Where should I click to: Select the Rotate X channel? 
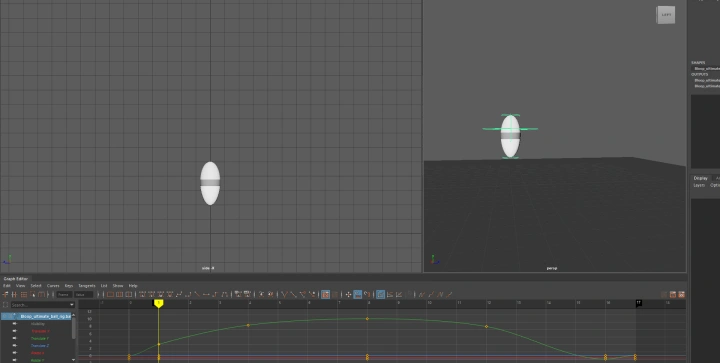point(38,353)
